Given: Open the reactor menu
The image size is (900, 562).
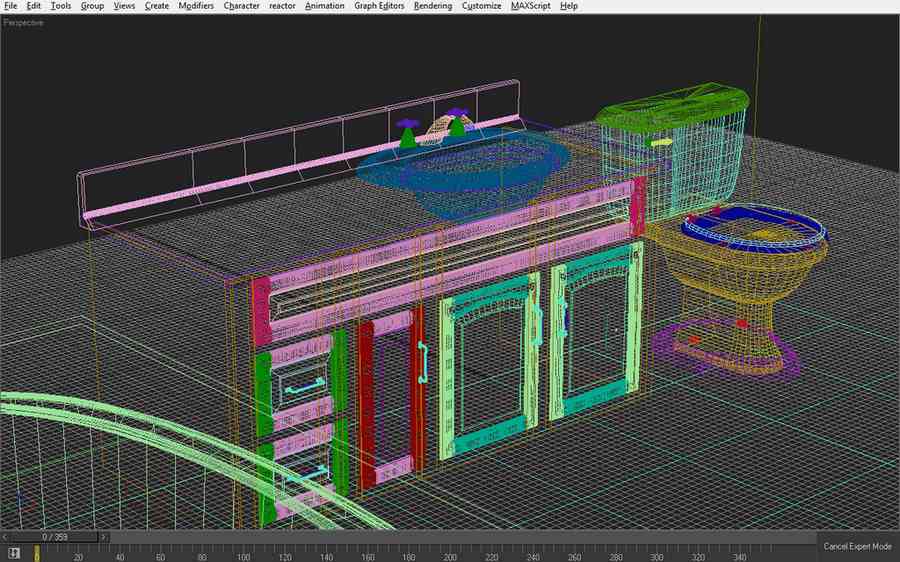Looking at the screenshot, I should pos(282,6).
